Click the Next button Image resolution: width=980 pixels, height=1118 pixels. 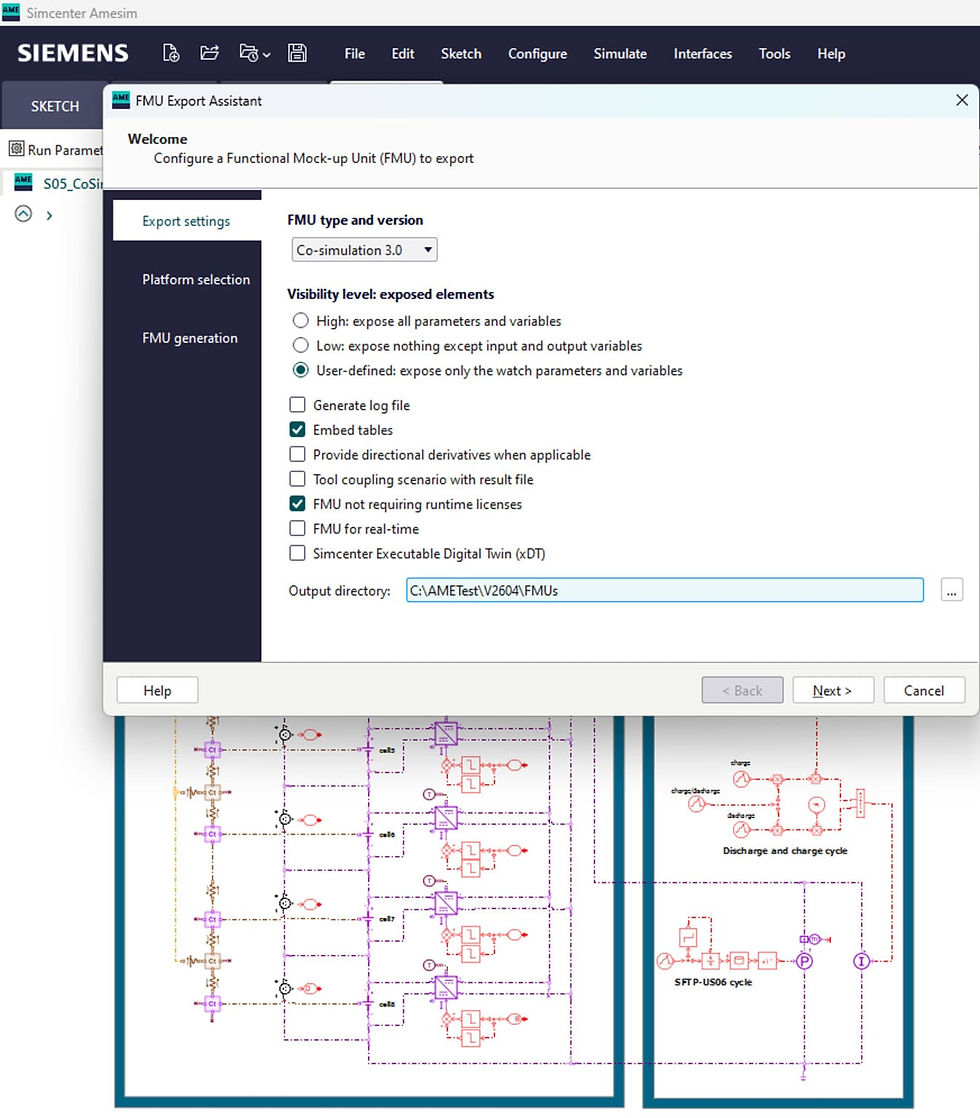click(x=833, y=690)
